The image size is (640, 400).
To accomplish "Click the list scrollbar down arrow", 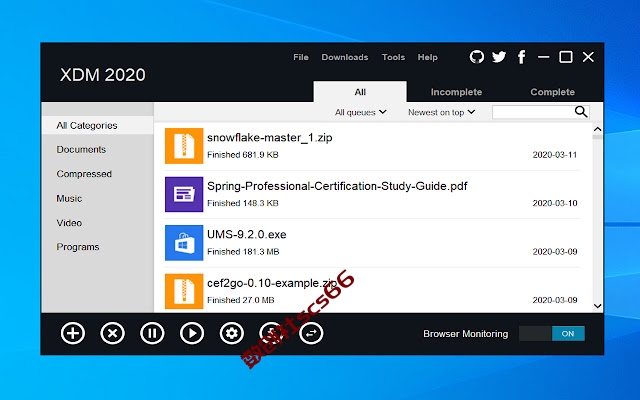I will coord(598,306).
